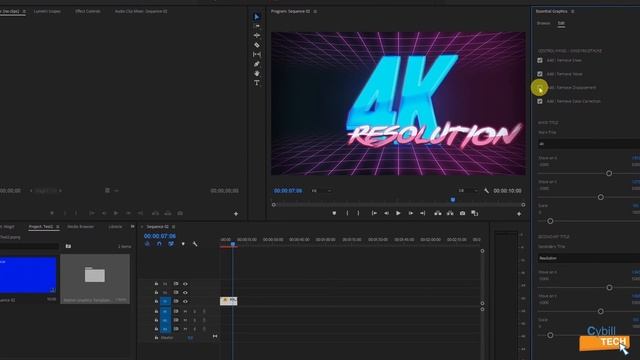Go to In point in Program monitor
Image resolution: width=640 pixels, height=360 pixels.
tap(374, 213)
